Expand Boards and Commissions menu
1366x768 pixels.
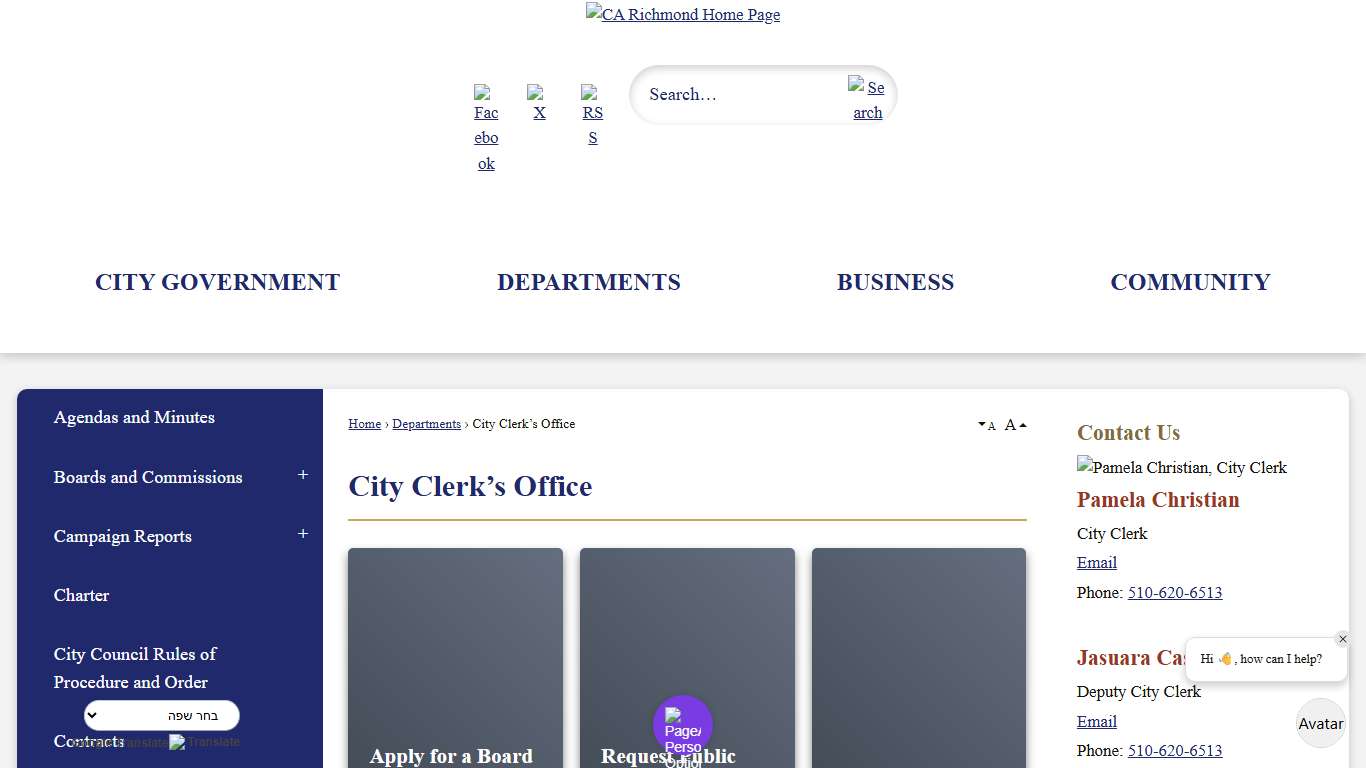[x=303, y=477]
